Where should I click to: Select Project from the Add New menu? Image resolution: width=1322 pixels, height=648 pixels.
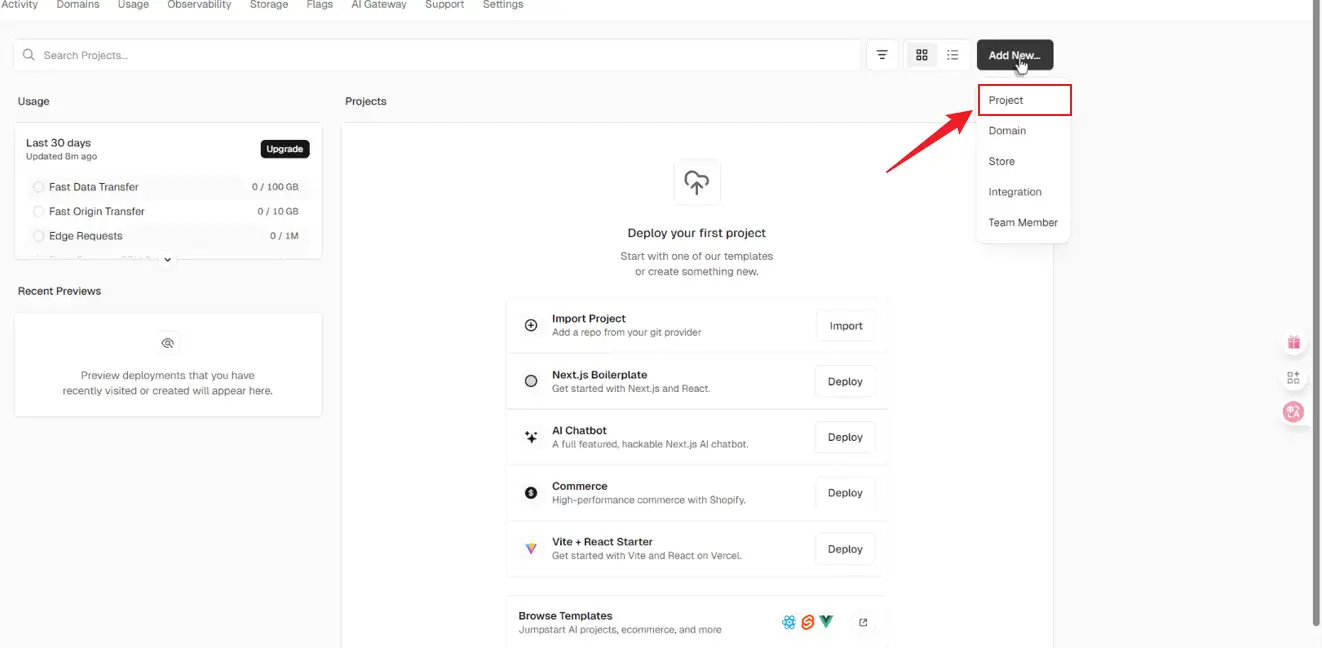[1025, 100]
